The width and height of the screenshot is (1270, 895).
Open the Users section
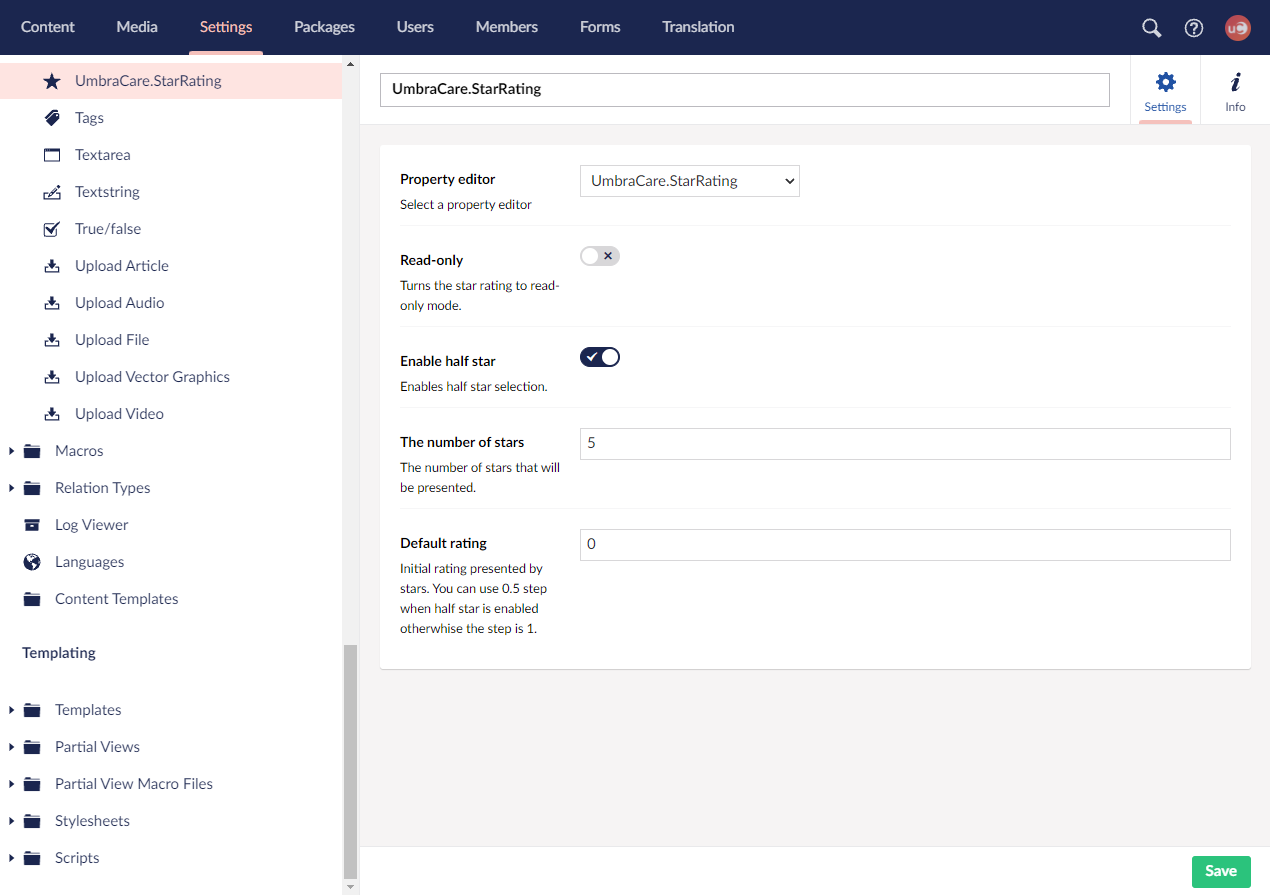tap(415, 27)
